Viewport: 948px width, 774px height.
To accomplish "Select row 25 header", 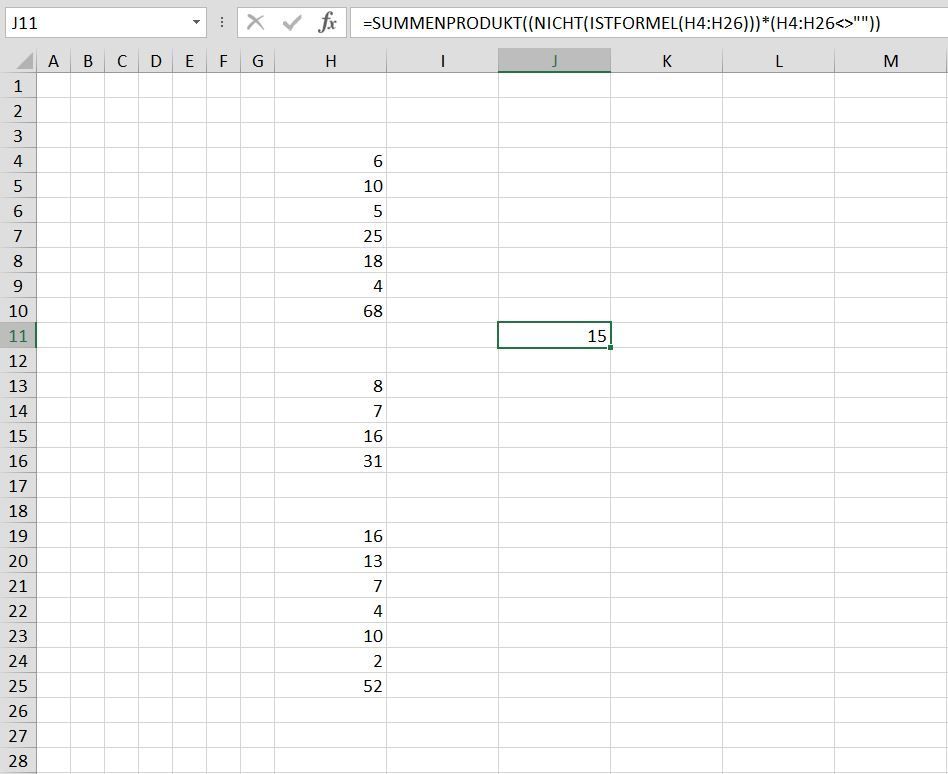I will (18, 686).
